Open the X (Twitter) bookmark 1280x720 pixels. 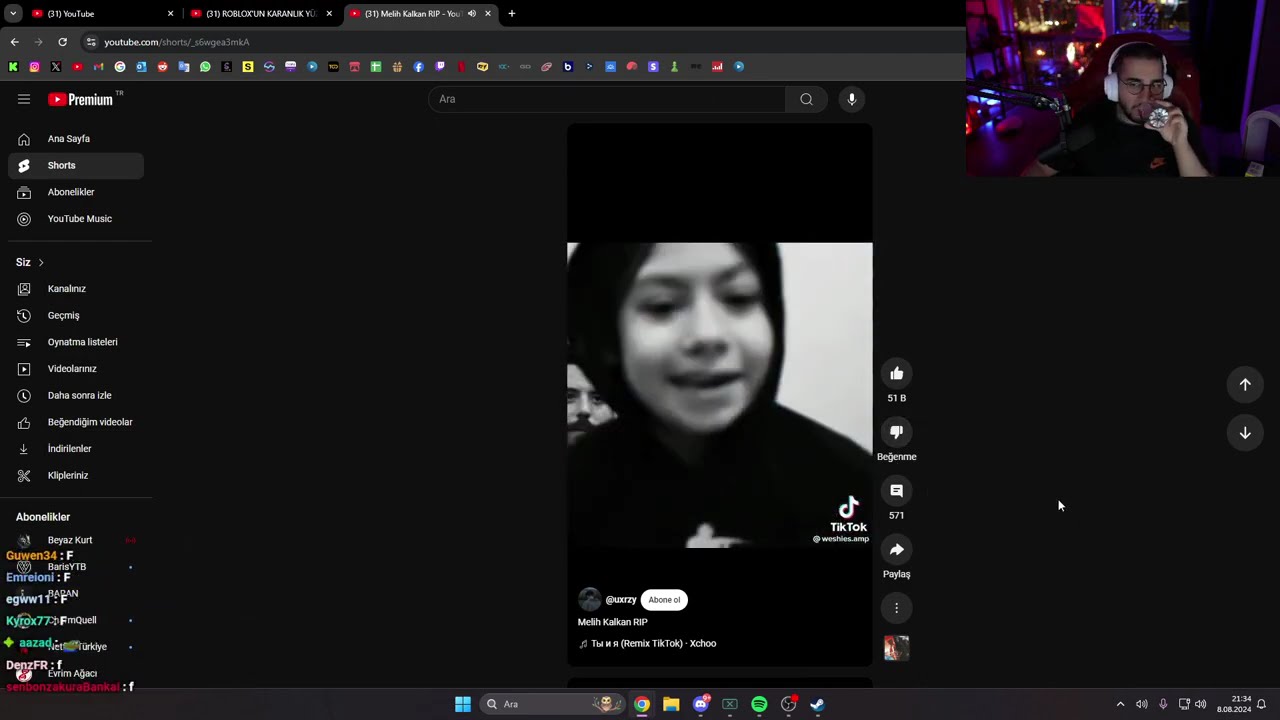56,67
